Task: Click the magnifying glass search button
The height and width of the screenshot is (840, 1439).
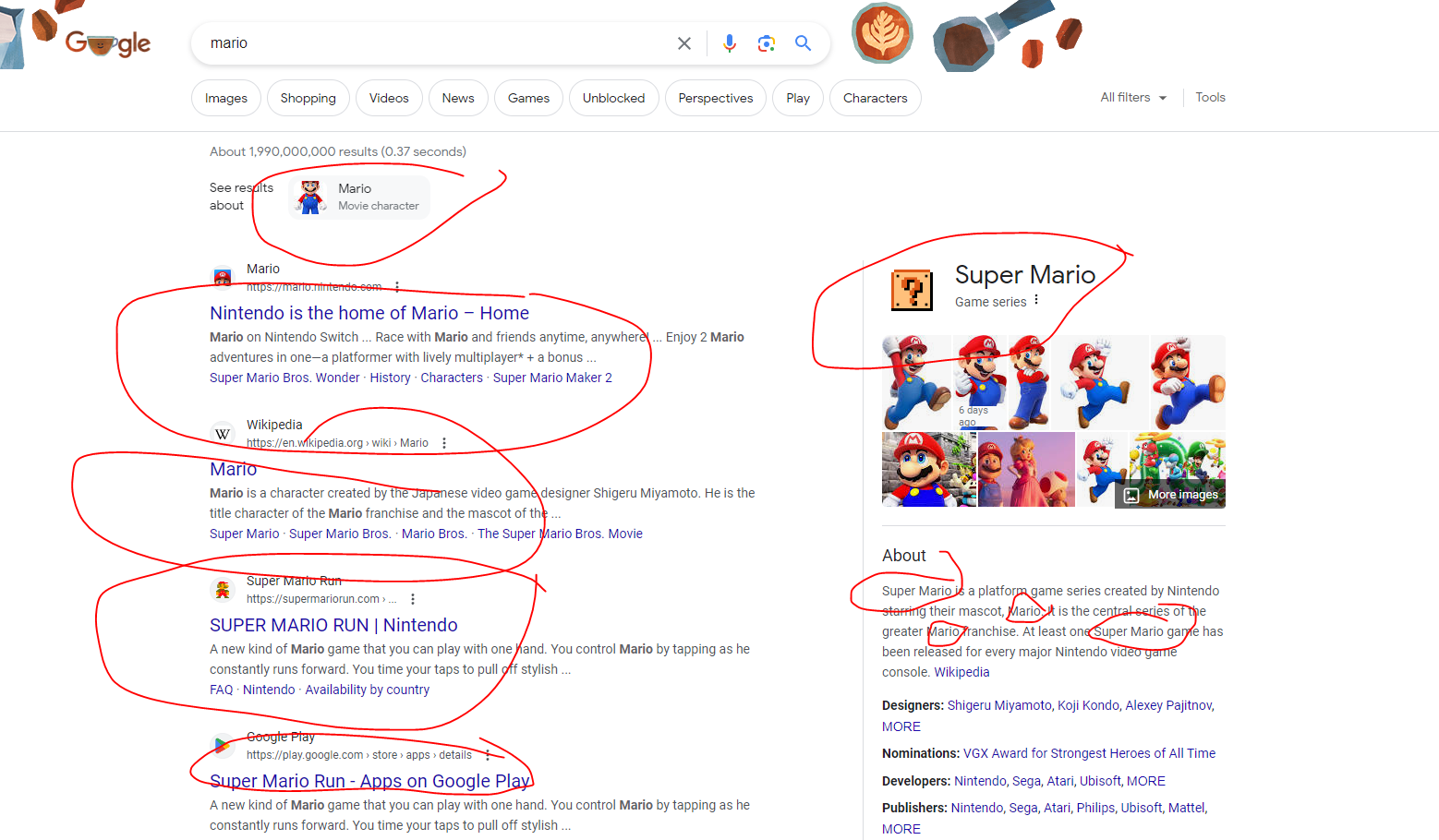Action: pyautogui.click(x=803, y=43)
